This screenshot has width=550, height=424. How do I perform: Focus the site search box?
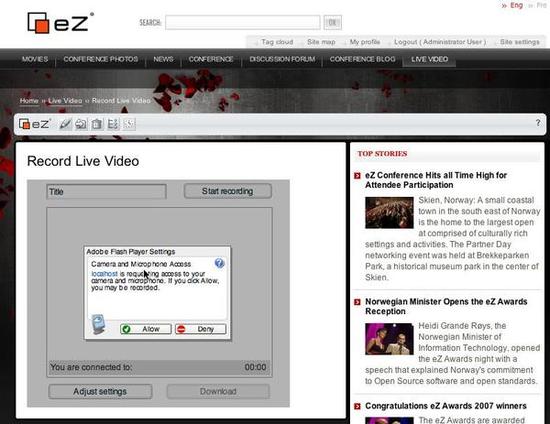pyautogui.click(x=243, y=22)
